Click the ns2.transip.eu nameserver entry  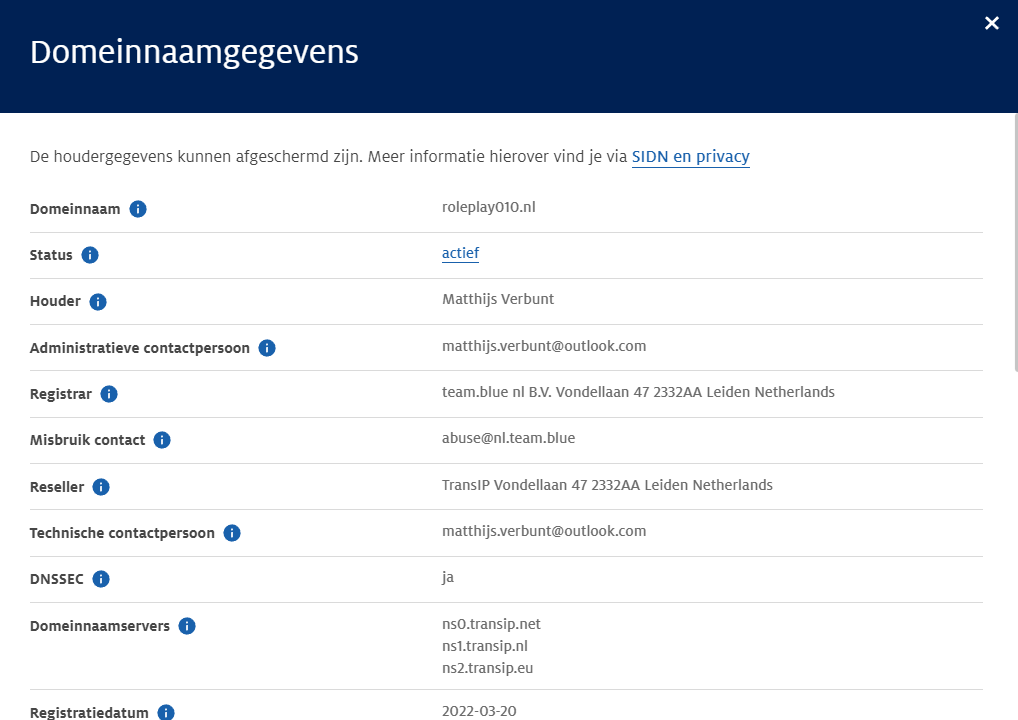click(x=487, y=668)
